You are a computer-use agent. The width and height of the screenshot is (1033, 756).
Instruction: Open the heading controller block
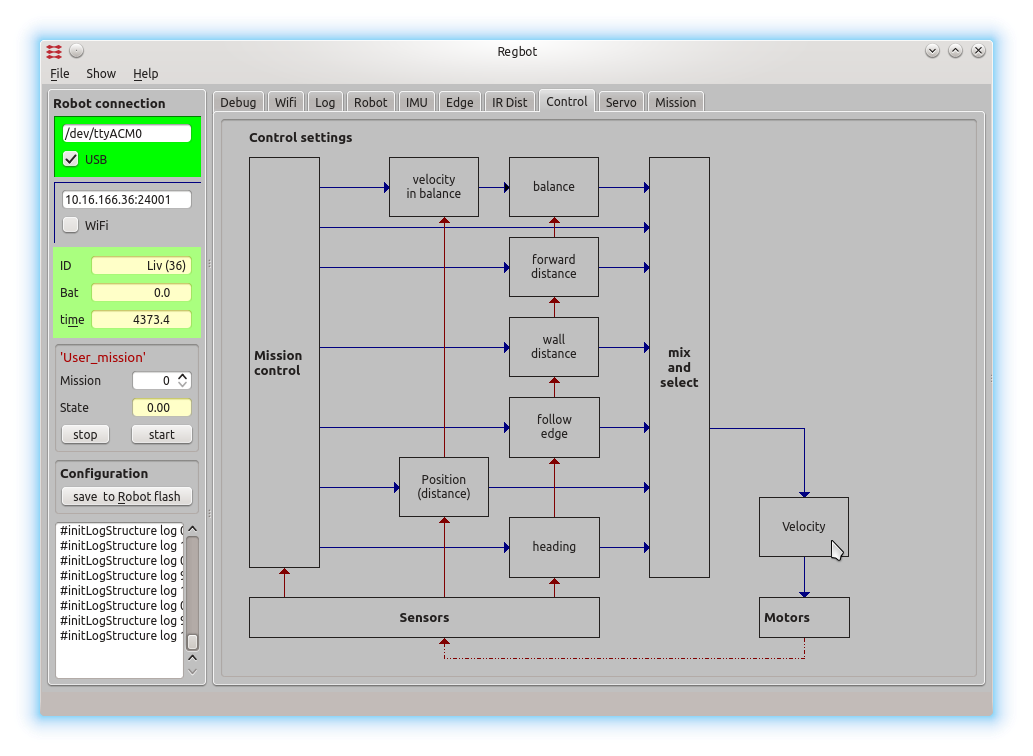tap(553, 547)
